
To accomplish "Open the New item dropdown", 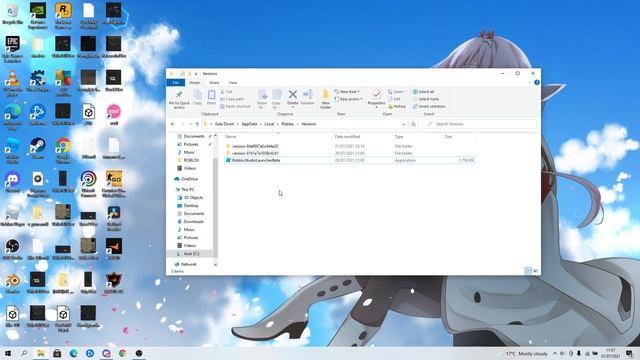I will coord(347,92).
